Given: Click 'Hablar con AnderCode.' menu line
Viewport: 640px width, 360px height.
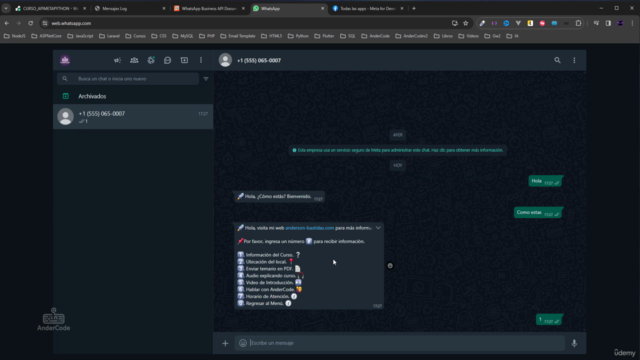Looking at the screenshot, I should (270, 289).
